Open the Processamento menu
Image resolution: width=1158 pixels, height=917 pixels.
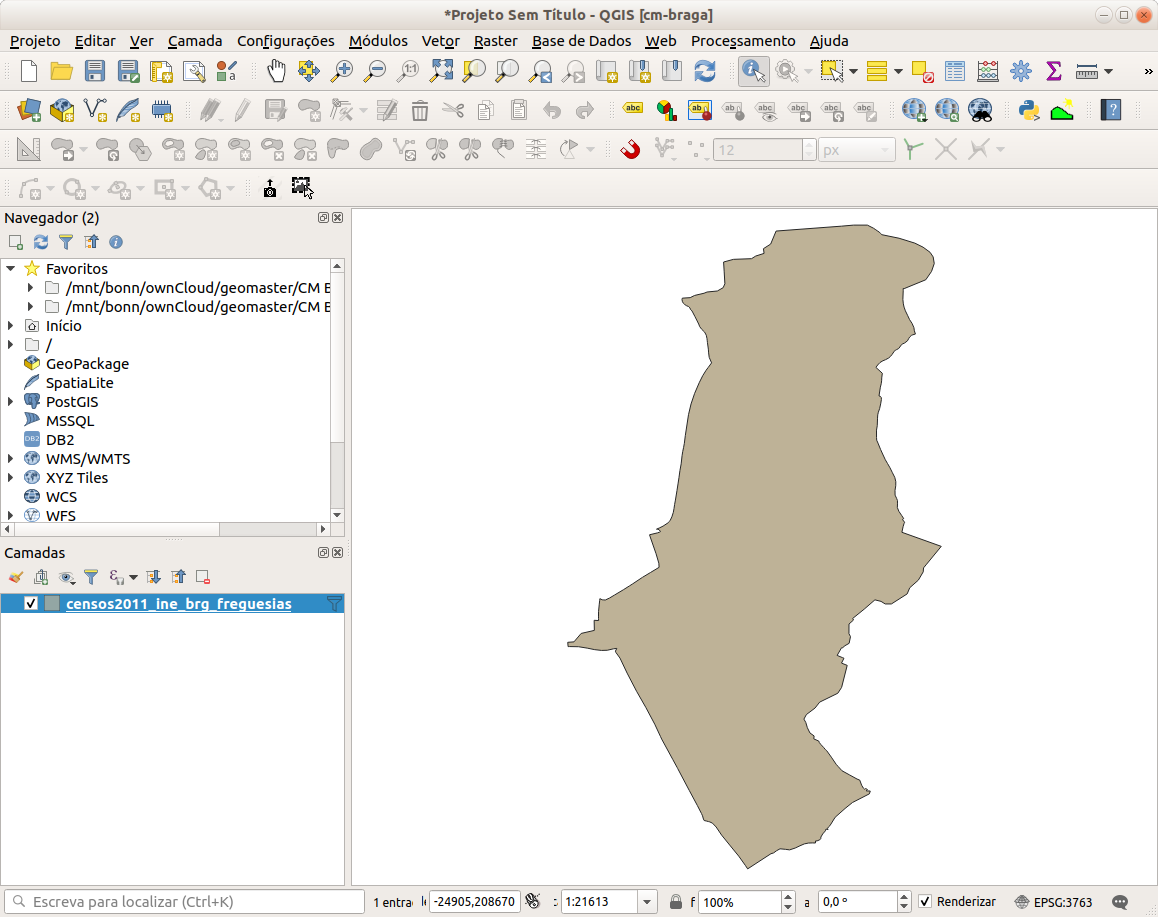tap(743, 41)
